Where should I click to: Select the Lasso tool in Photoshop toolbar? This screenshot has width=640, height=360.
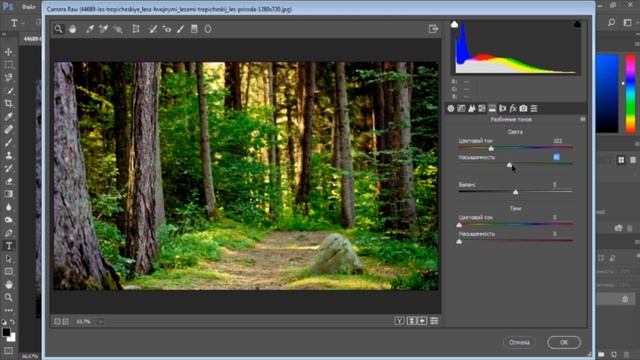pos(9,78)
